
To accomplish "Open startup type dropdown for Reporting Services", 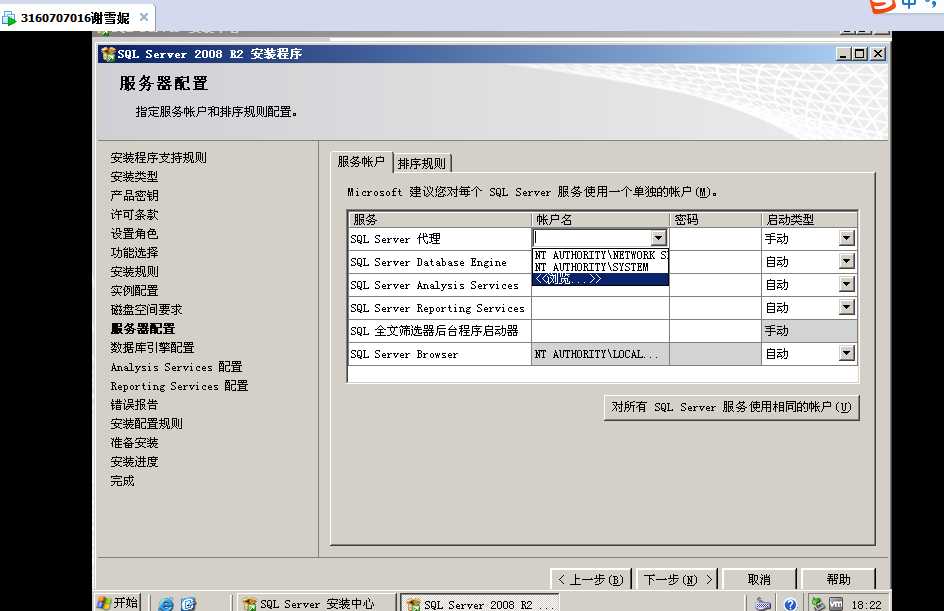I will 846,307.
